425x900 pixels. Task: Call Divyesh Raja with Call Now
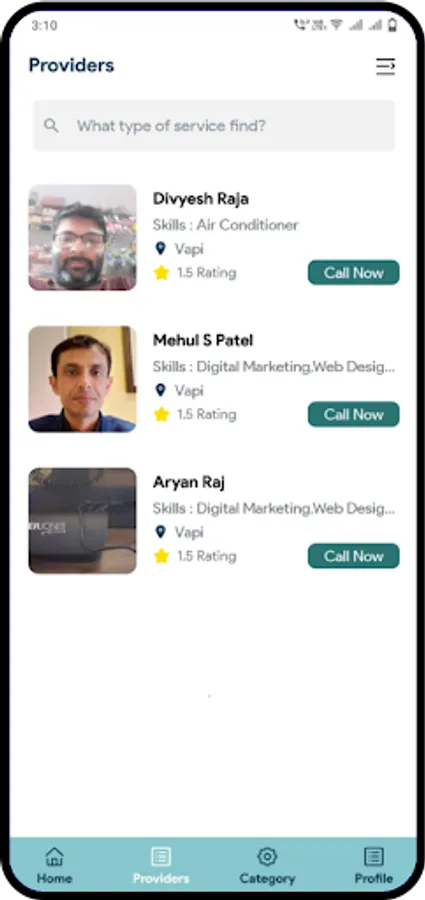[x=354, y=273]
